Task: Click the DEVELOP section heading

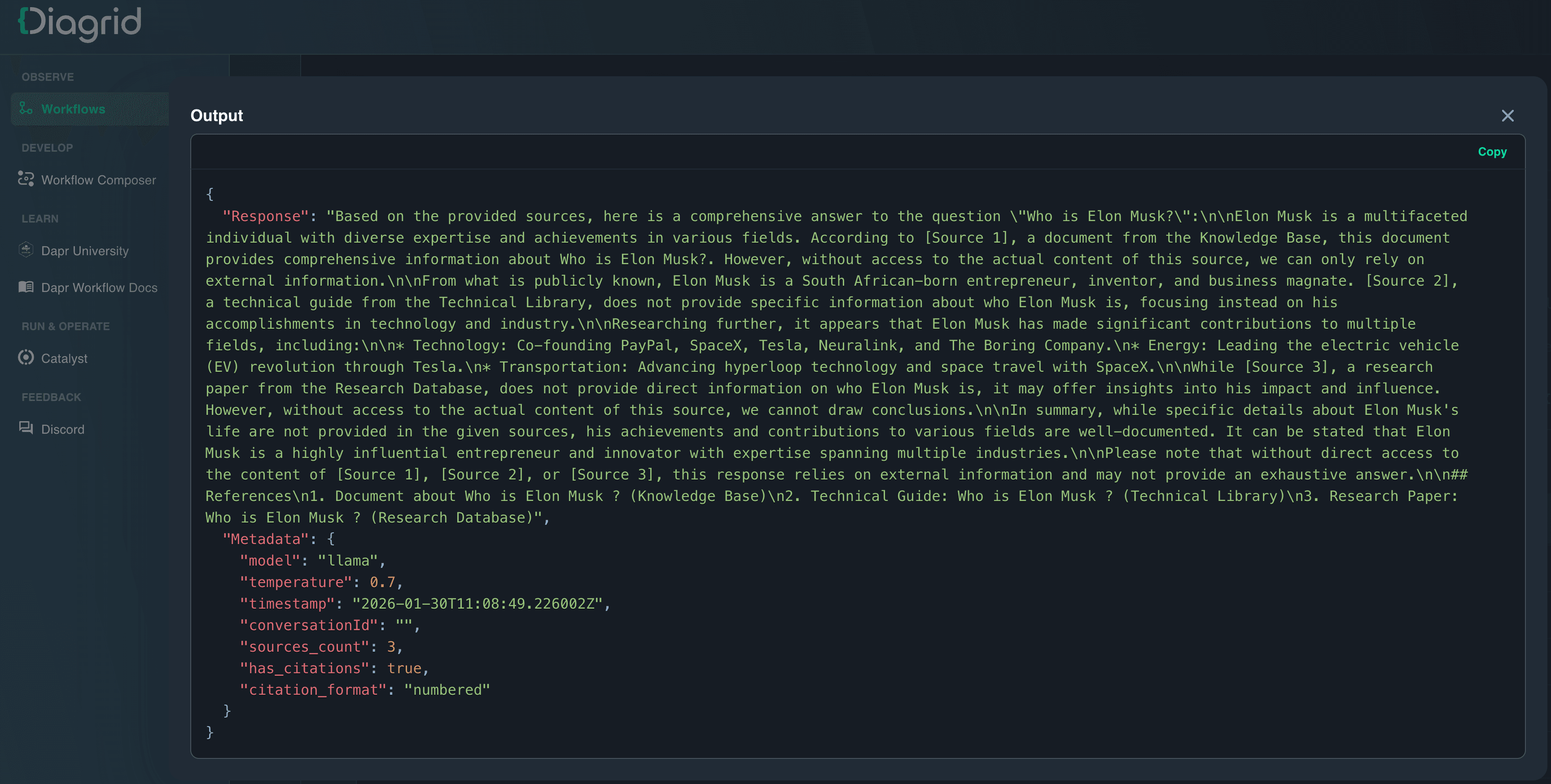Action: [47, 148]
